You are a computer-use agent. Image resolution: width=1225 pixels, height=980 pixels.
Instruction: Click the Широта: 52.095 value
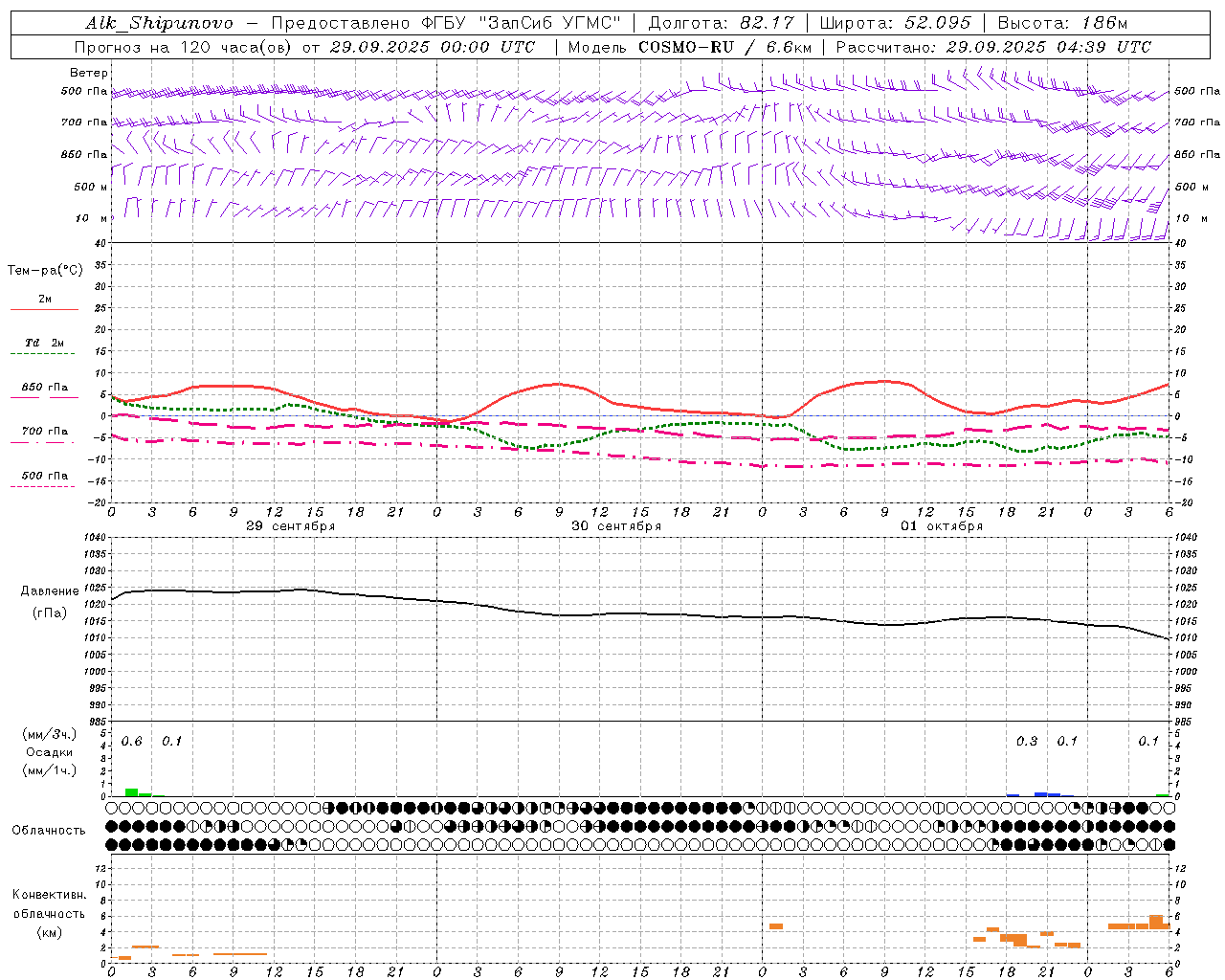pyautogui.click(x=896, y=23)
